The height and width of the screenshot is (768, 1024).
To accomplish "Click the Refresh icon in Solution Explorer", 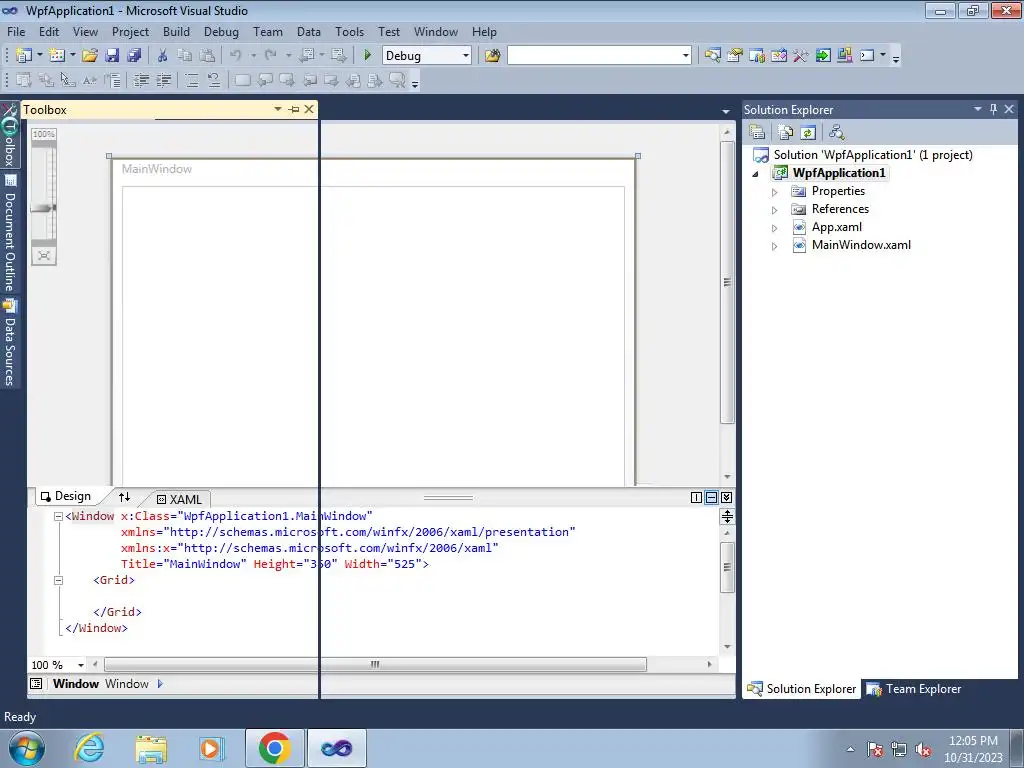I will click(808, 133).
